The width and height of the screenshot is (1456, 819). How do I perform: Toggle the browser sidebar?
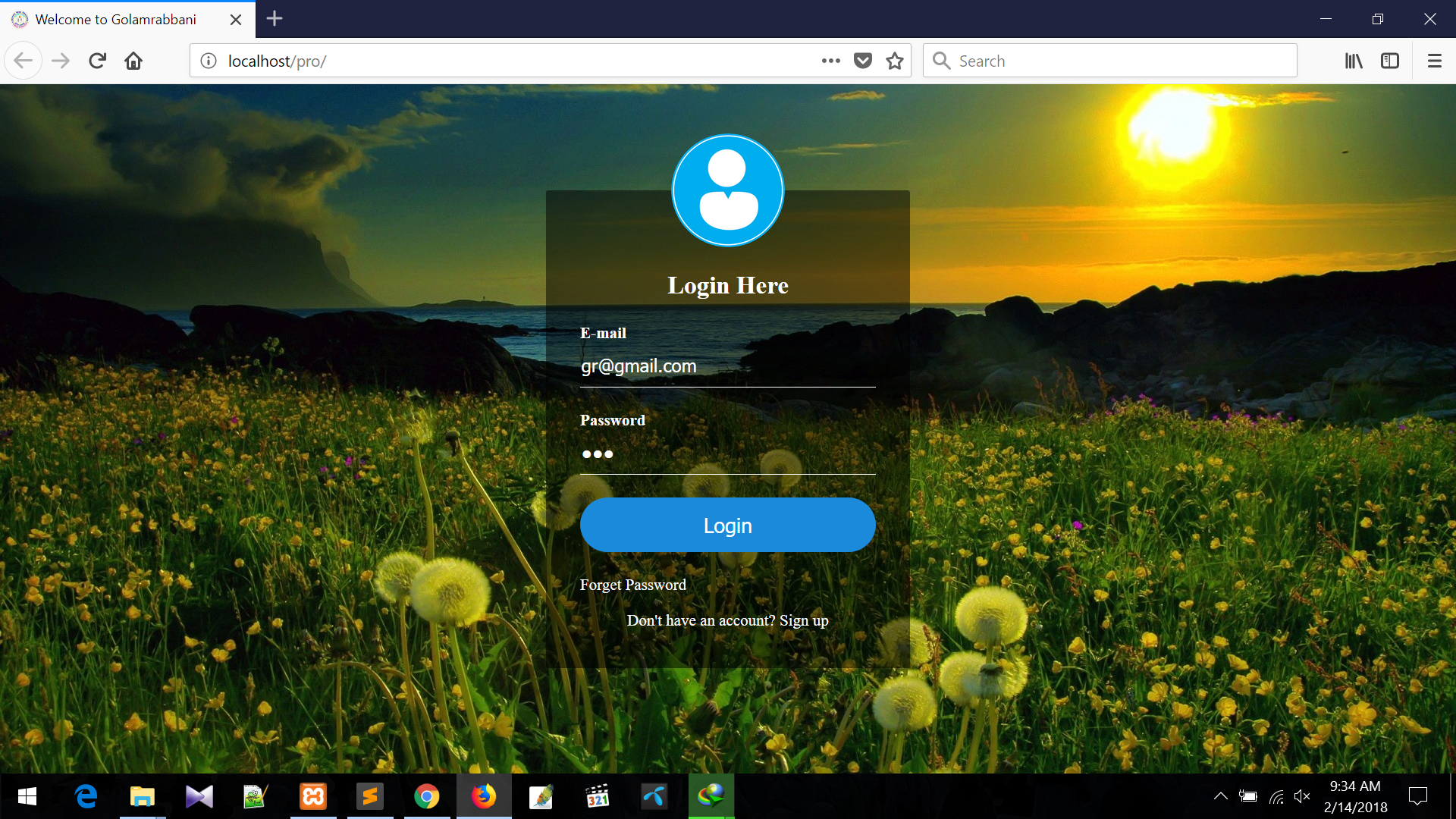1391,61
